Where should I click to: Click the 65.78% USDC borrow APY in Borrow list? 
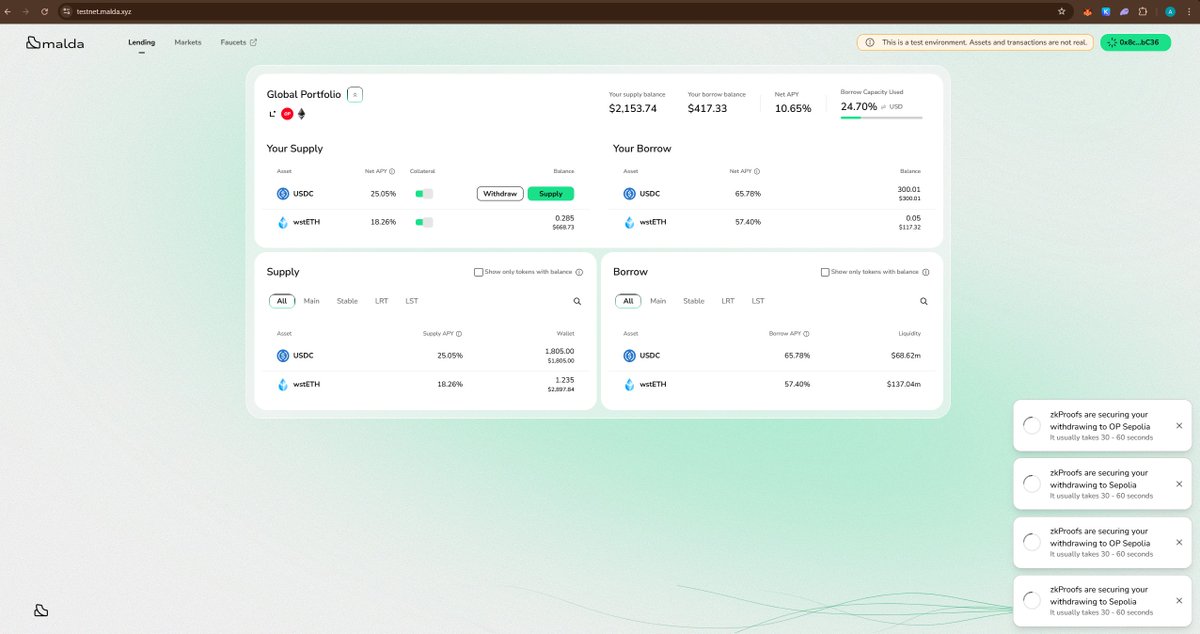797,355
